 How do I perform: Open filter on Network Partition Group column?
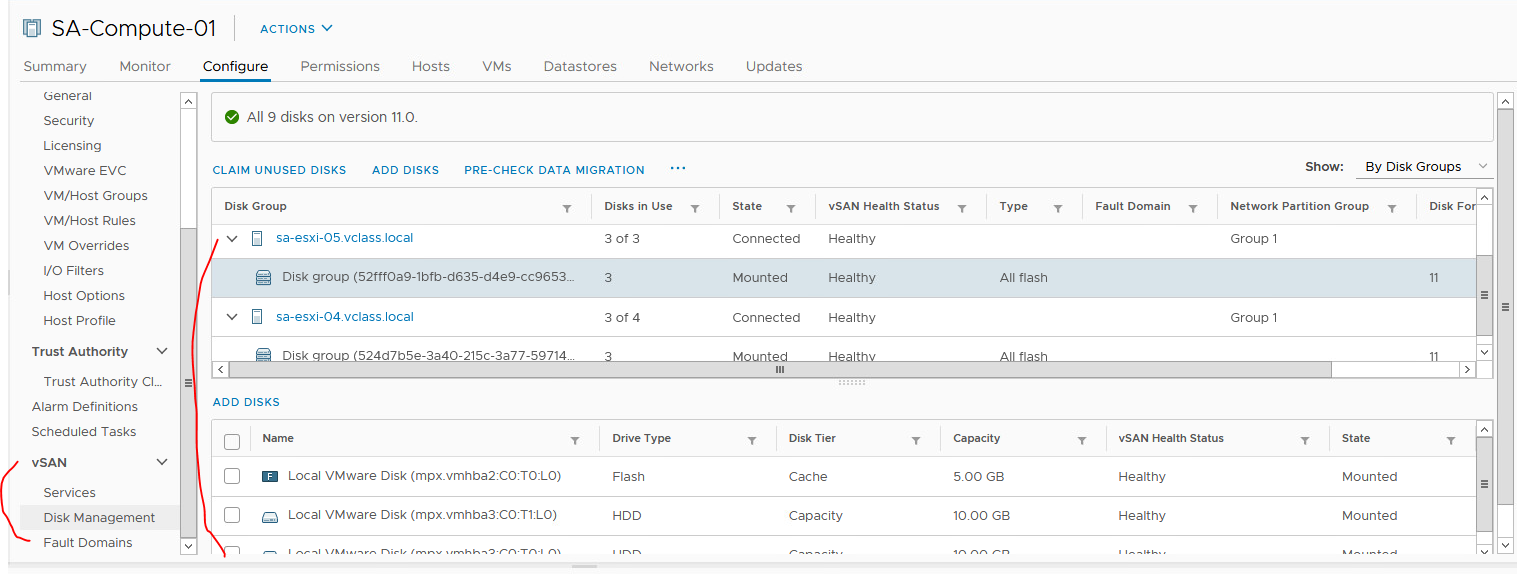tap(1392, 208)
